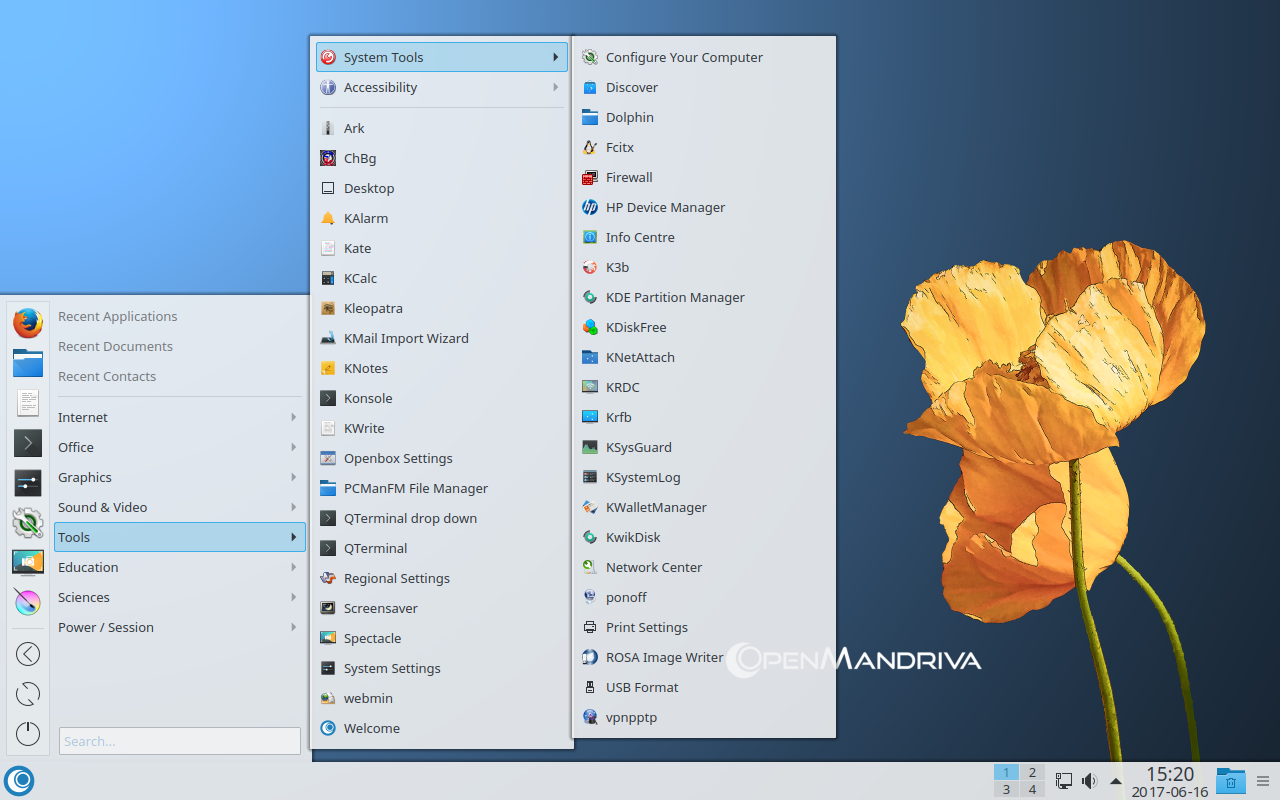Show hidden system tray icons arrow
The width and height of the screenshot is (1280, 800).
point(1116,781)
